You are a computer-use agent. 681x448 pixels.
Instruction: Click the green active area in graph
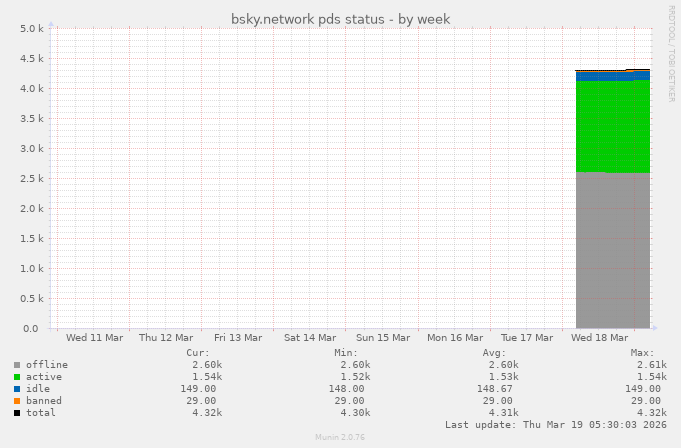tap(613, 127)
